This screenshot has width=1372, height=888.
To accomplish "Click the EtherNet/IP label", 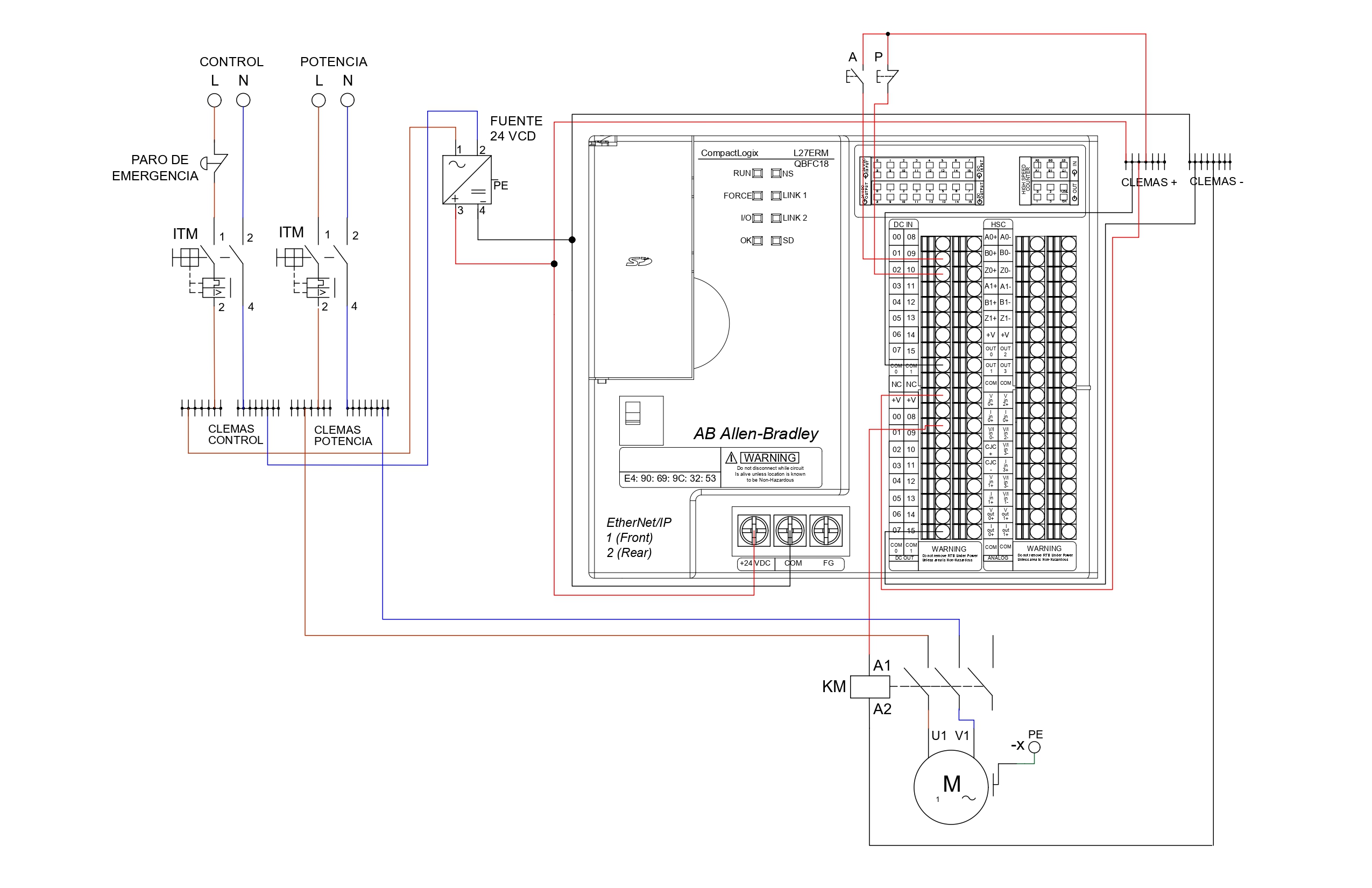I will [x=639, y=523].
